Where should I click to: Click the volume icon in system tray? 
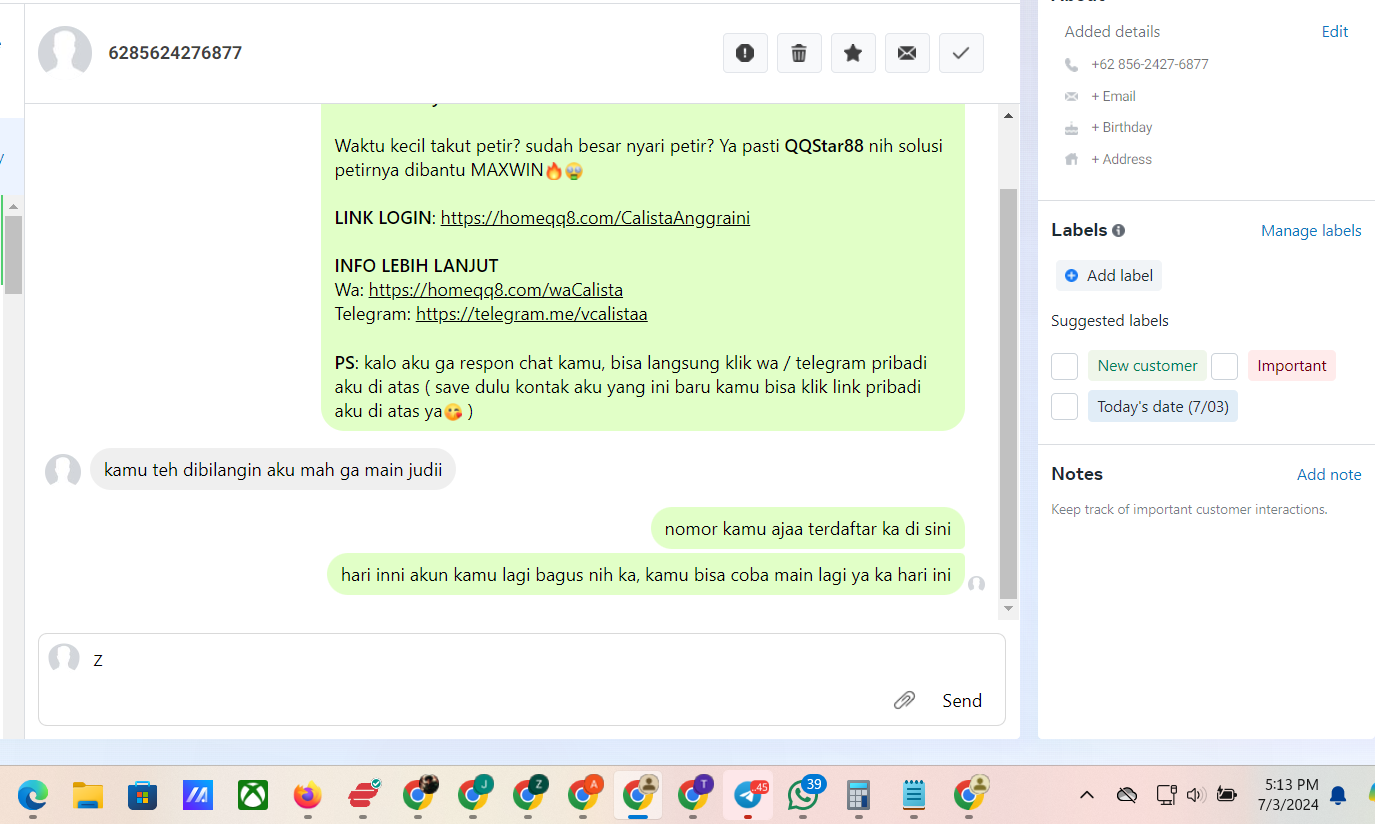pos(1194,795)
